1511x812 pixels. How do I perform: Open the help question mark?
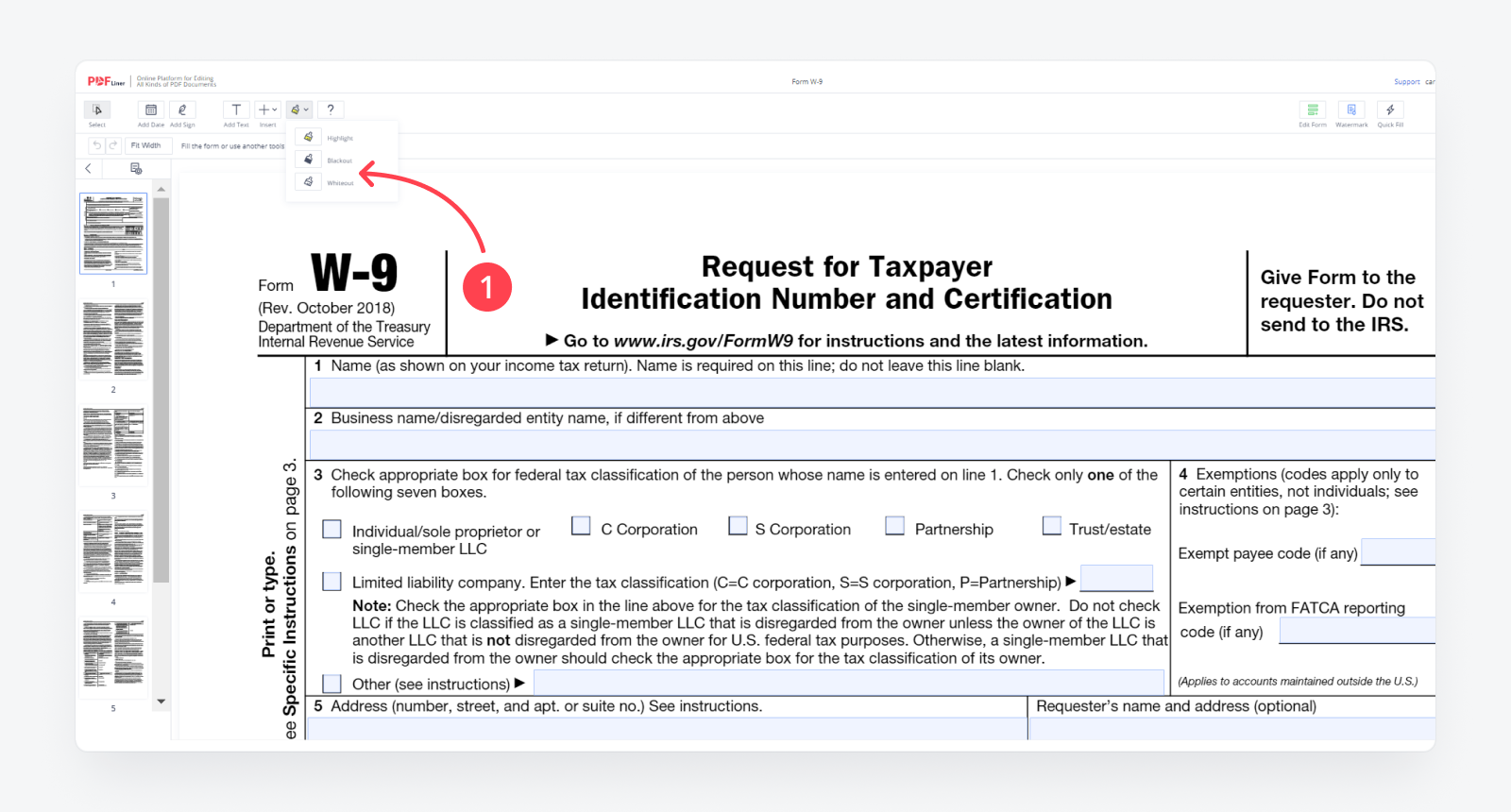(x=331, y=110)
